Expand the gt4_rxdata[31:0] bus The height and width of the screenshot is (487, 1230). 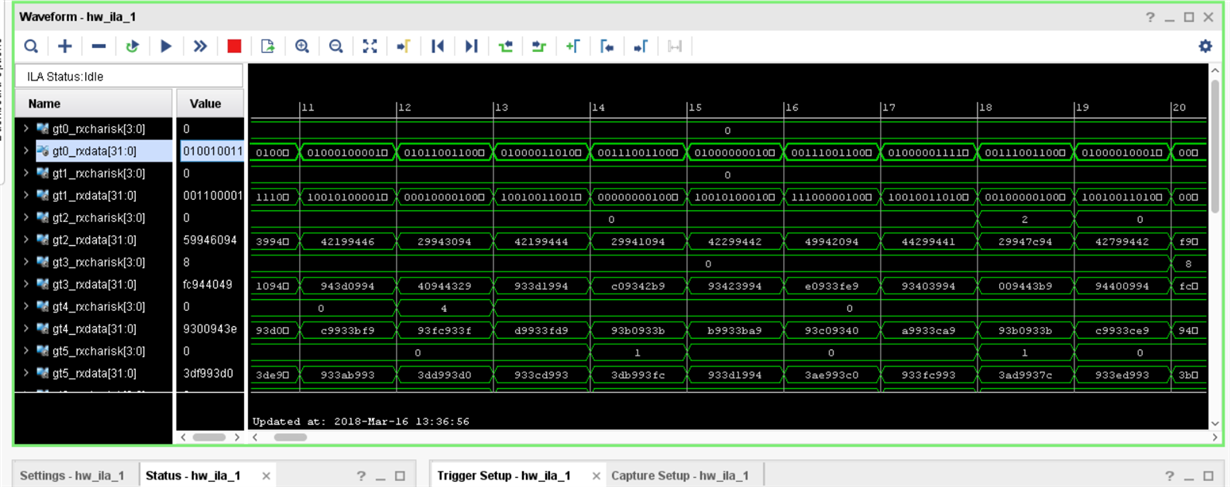26,329
